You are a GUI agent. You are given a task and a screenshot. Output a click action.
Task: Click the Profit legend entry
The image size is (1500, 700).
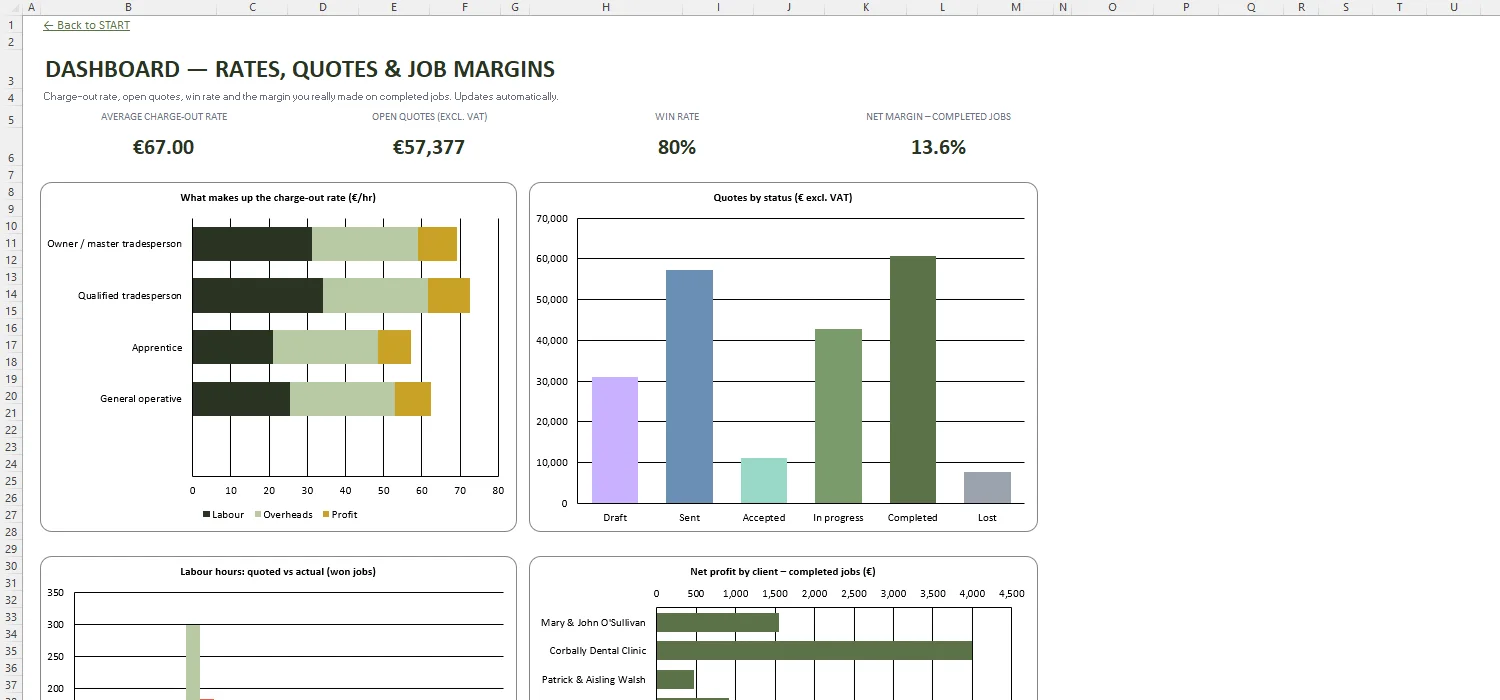coord(339,515)
